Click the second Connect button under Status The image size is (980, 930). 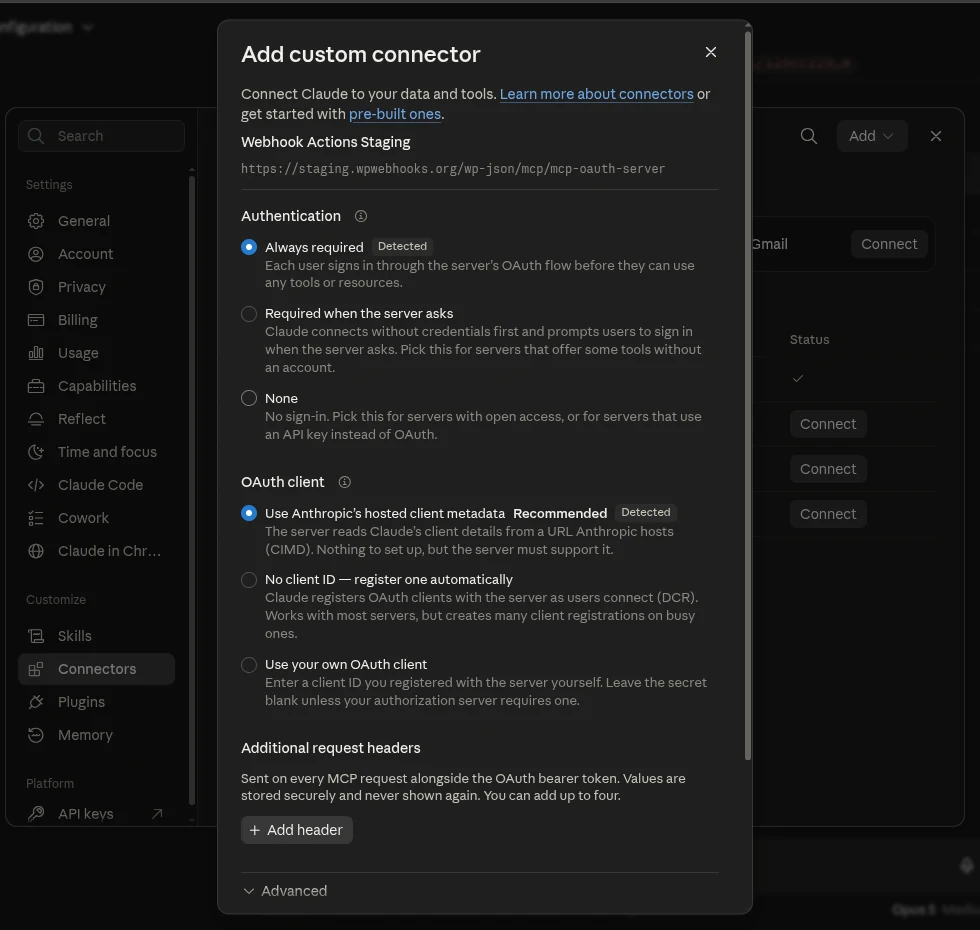pyautogui.click(x=828, y=469)
